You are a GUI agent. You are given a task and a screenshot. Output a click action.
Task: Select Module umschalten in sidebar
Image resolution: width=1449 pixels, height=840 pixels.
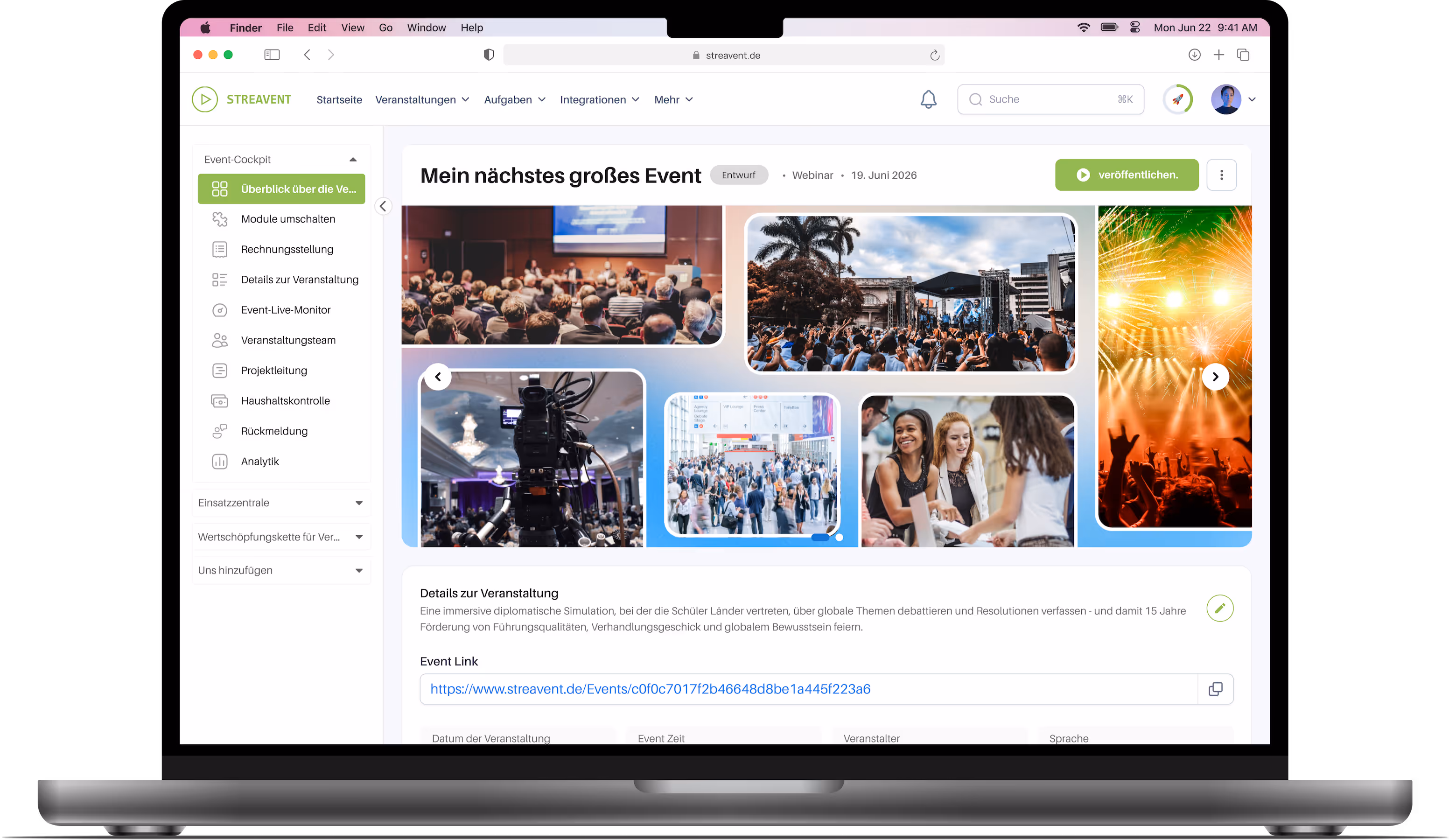click(281, 219)
